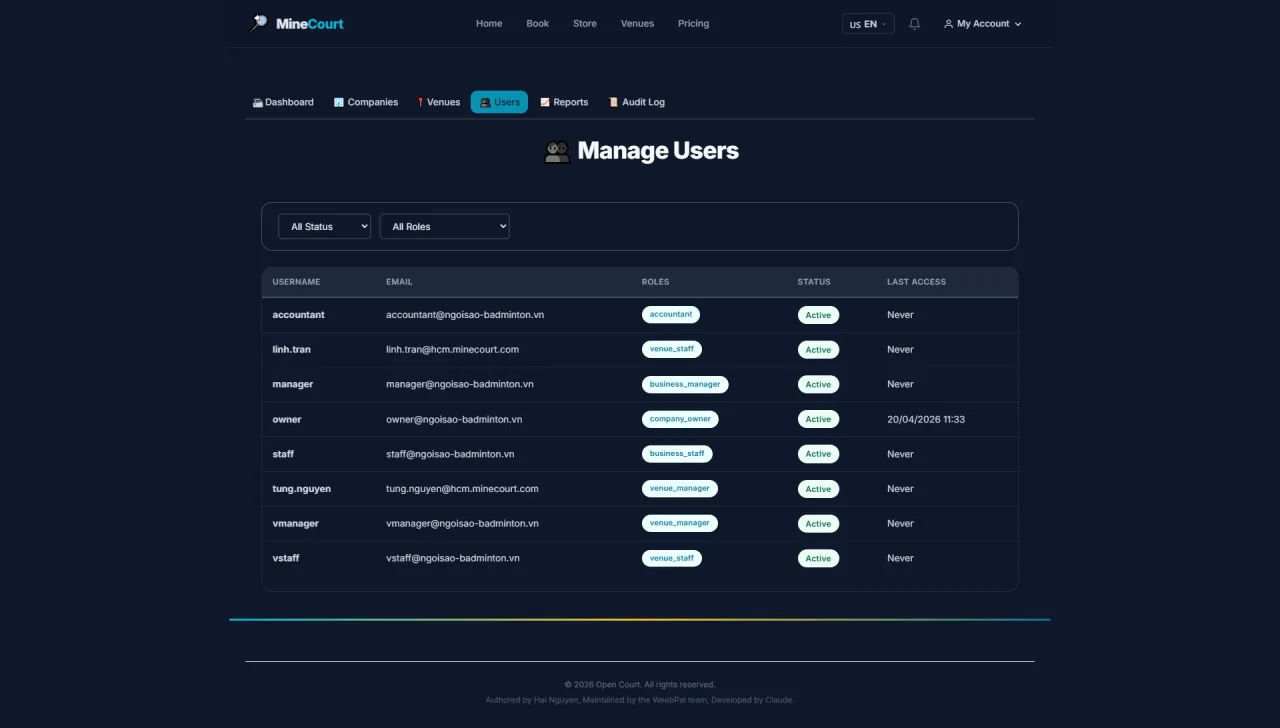Click email vstaff@ngoisao-badminton.vn

453,558
